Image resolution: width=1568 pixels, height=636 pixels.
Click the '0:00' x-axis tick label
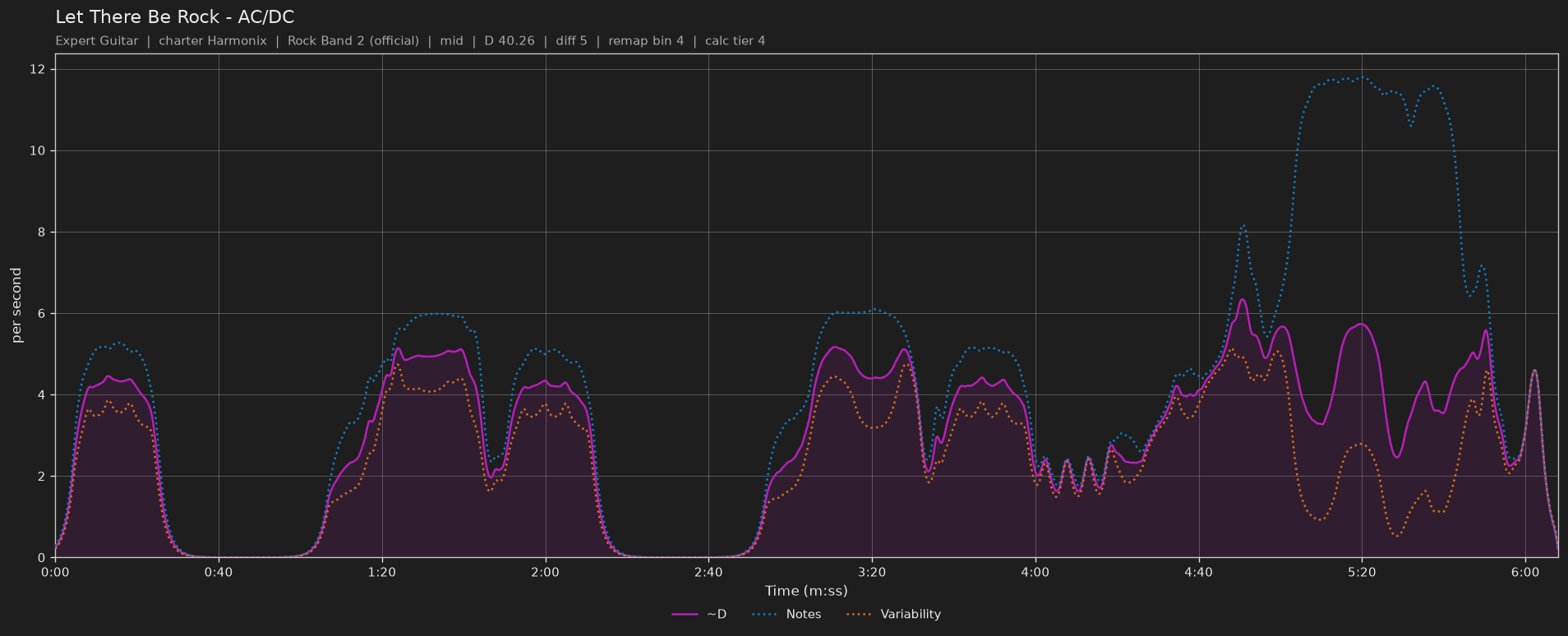tap(55, 573)
